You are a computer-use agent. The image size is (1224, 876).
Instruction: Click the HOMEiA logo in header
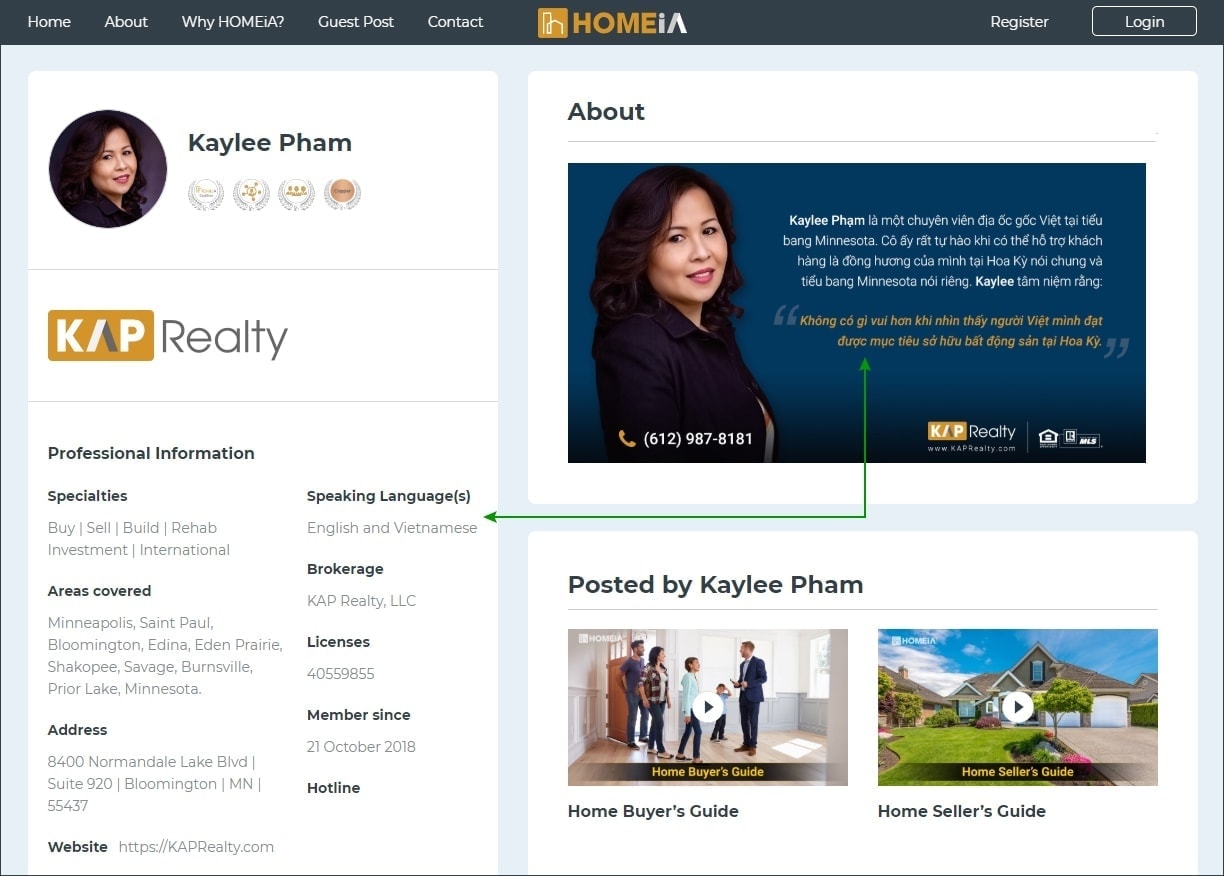pyautogui.click(x=612, y=22)
